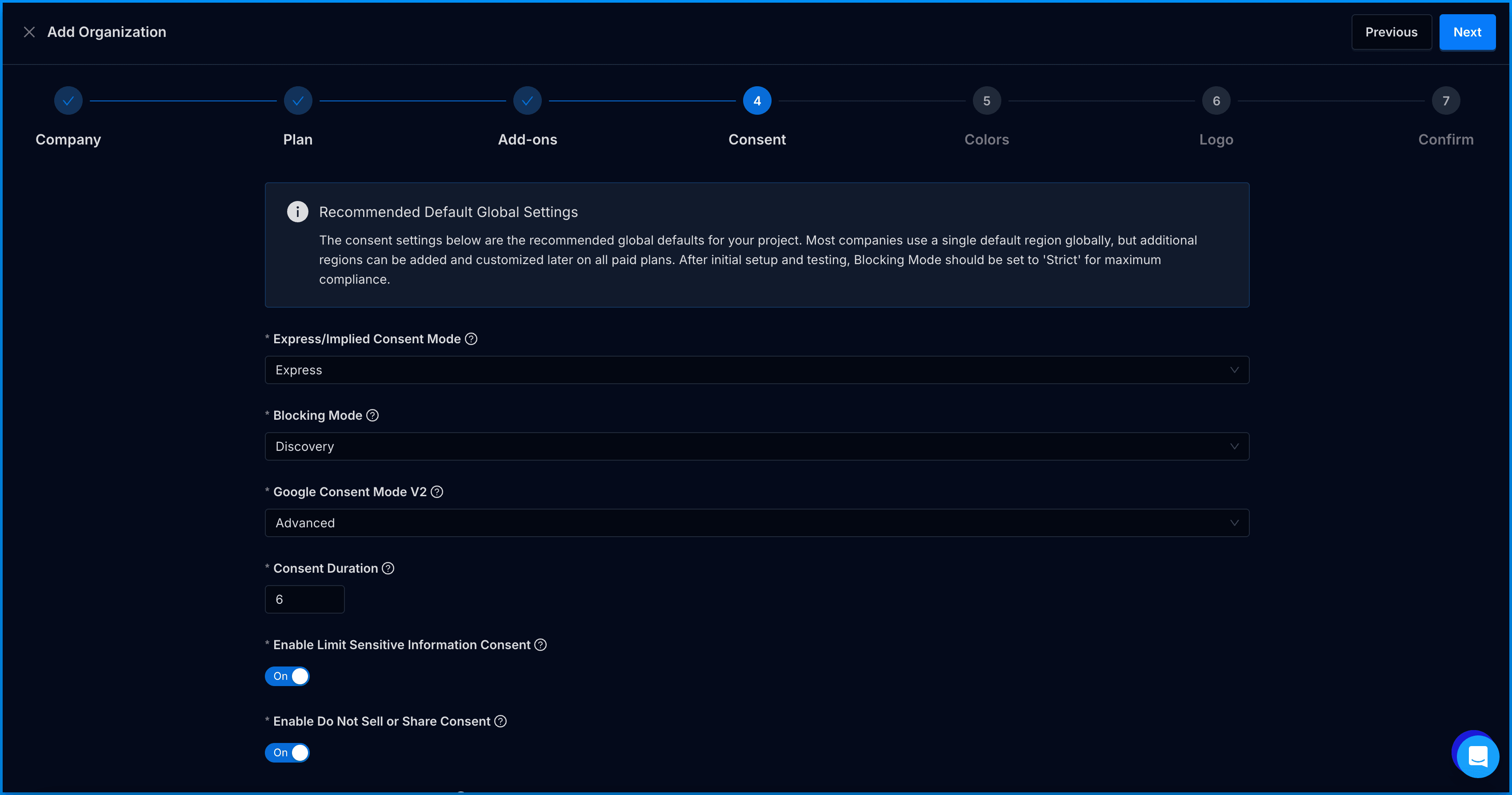Click the Next button
This screenshot has height=795, width=1512.
(1467, 32)
